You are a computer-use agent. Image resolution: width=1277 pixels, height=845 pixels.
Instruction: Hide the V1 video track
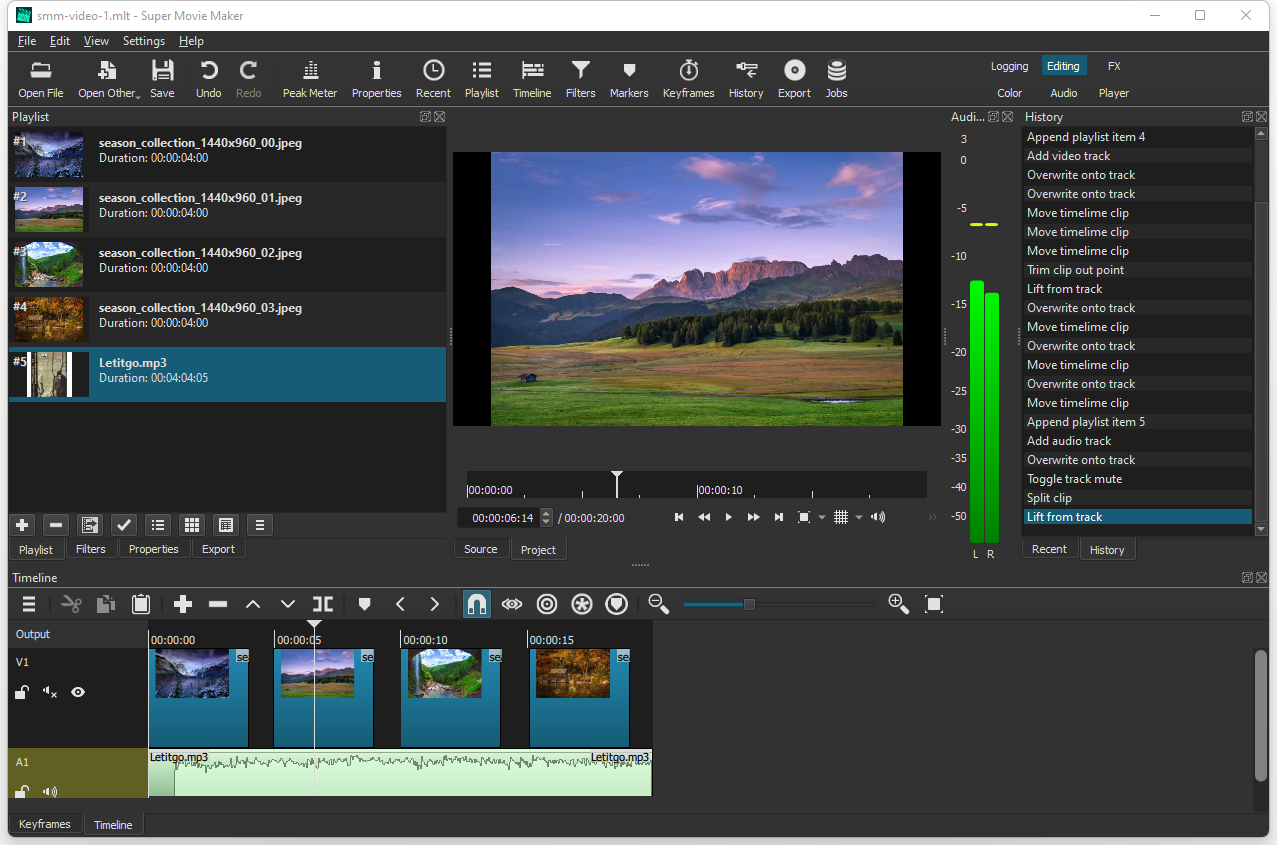(78, 692)
